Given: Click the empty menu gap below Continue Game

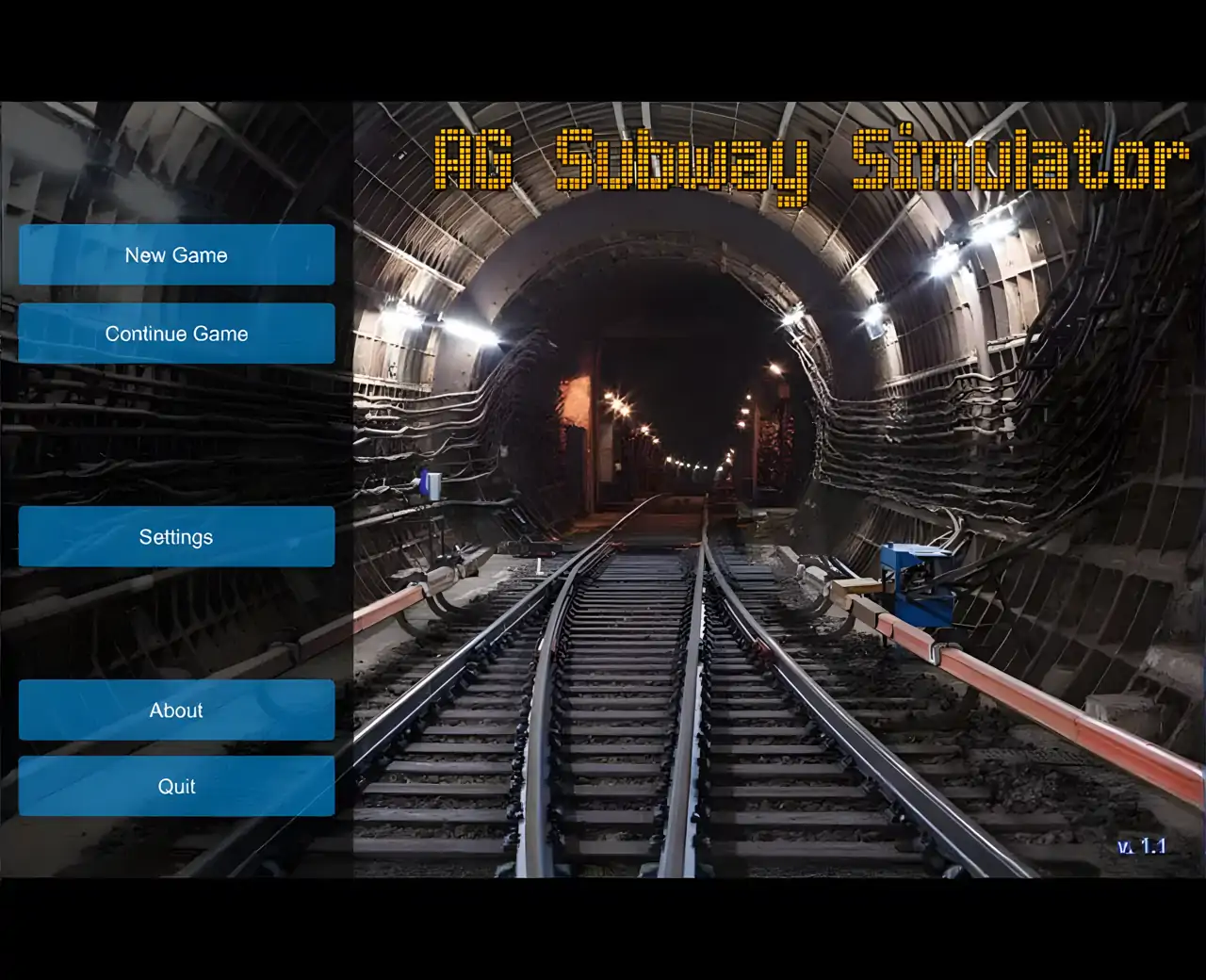Looking at the screenshot, I should tap(176, 433).
